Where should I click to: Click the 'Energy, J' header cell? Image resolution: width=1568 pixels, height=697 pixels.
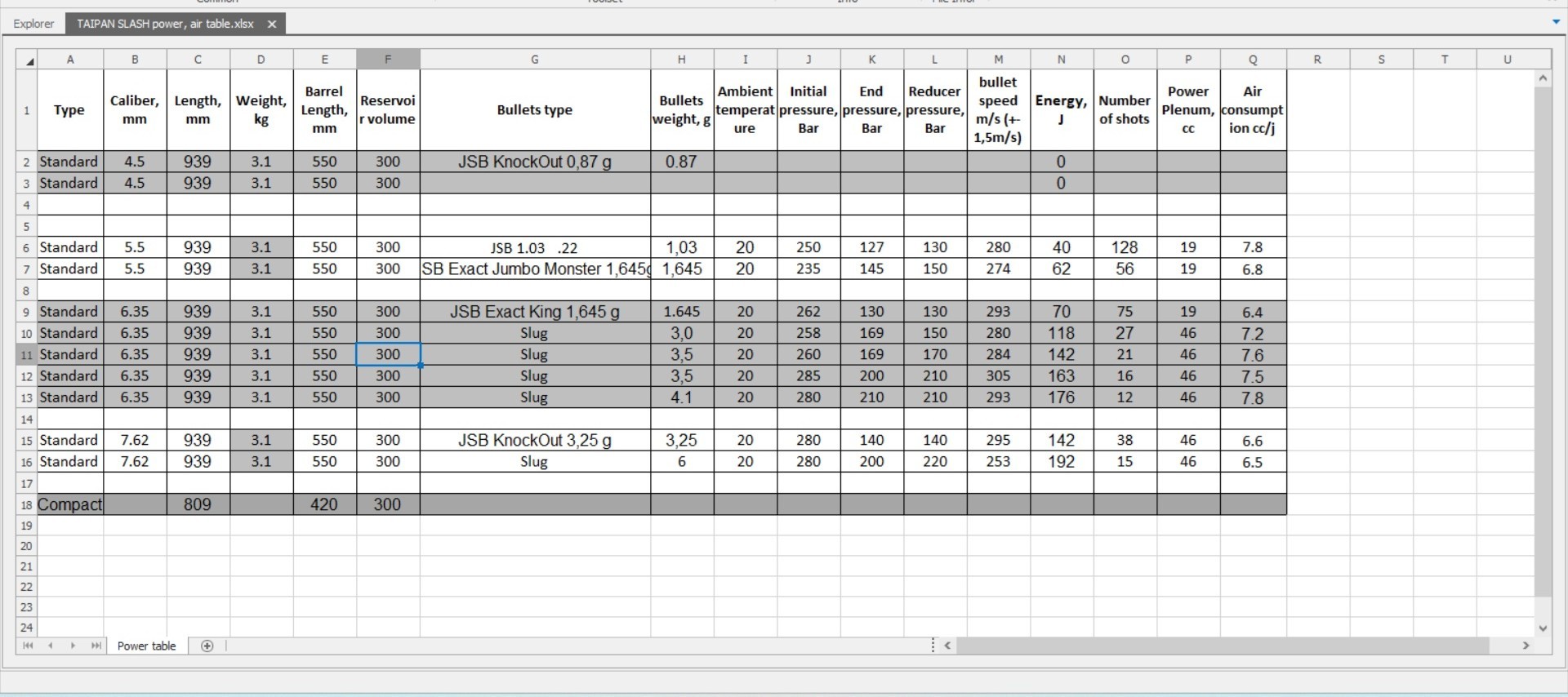(x=1062, y=110)
